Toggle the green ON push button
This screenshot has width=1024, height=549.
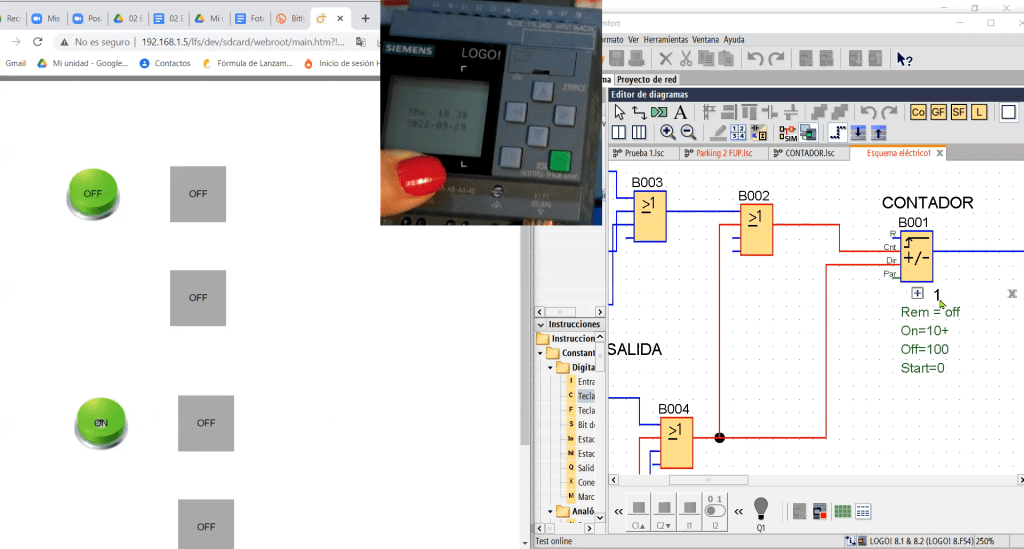101,422
